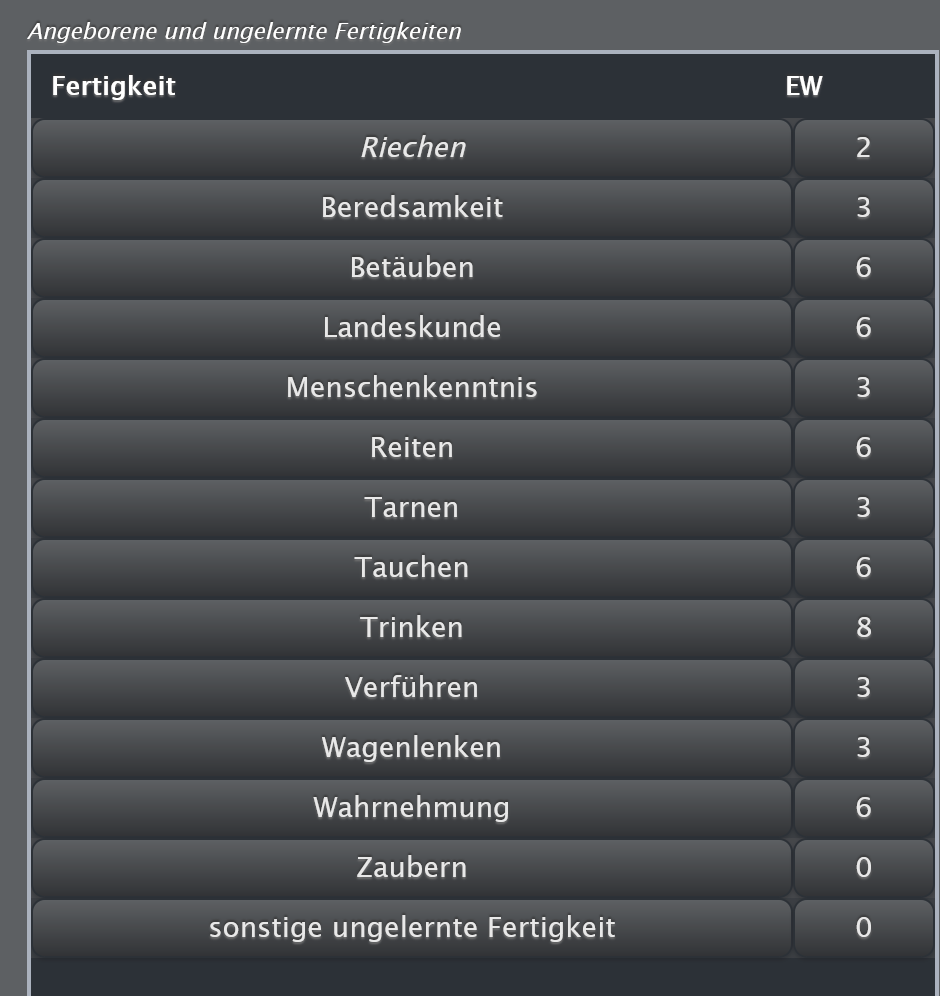The width and height of the screenshot is (940, 996).
Task: Click the Riechen skill button
Action: (412, 148)
